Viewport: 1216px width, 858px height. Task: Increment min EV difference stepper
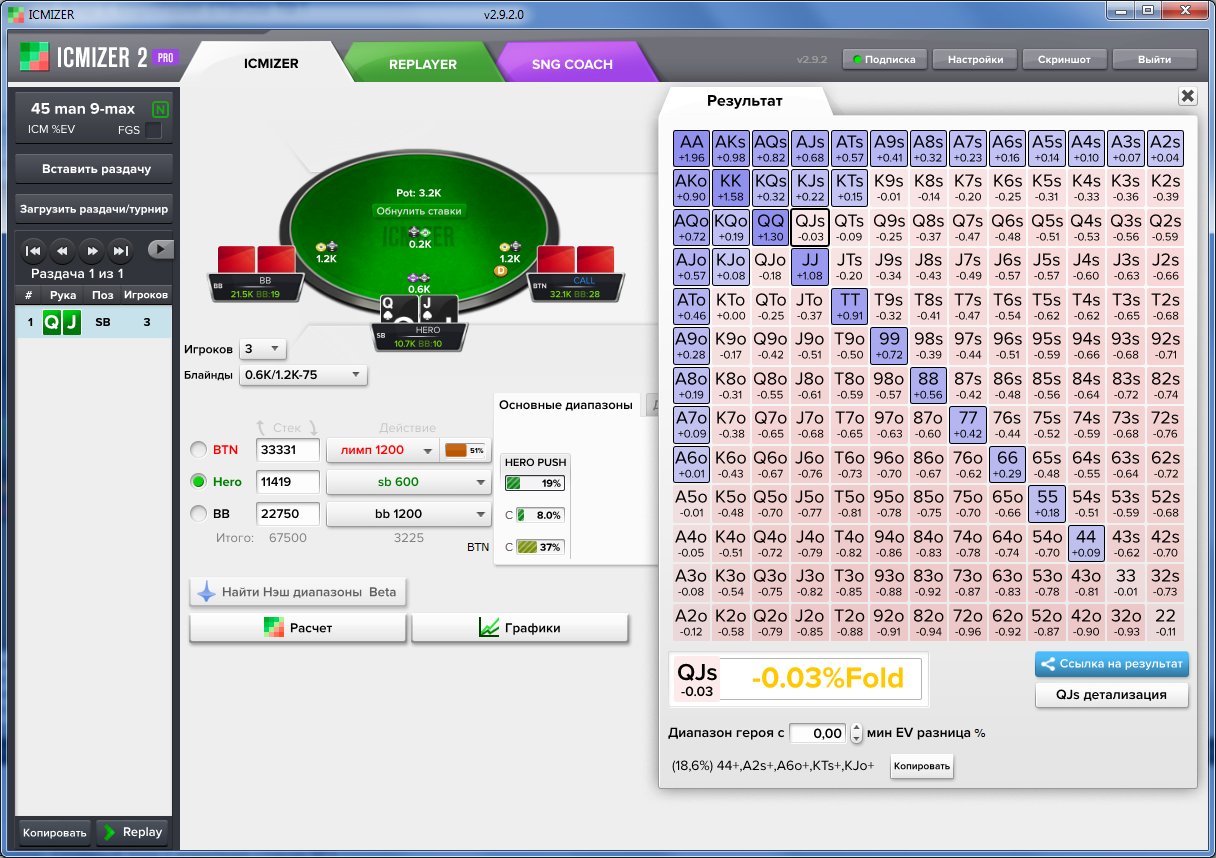(856, 728)
